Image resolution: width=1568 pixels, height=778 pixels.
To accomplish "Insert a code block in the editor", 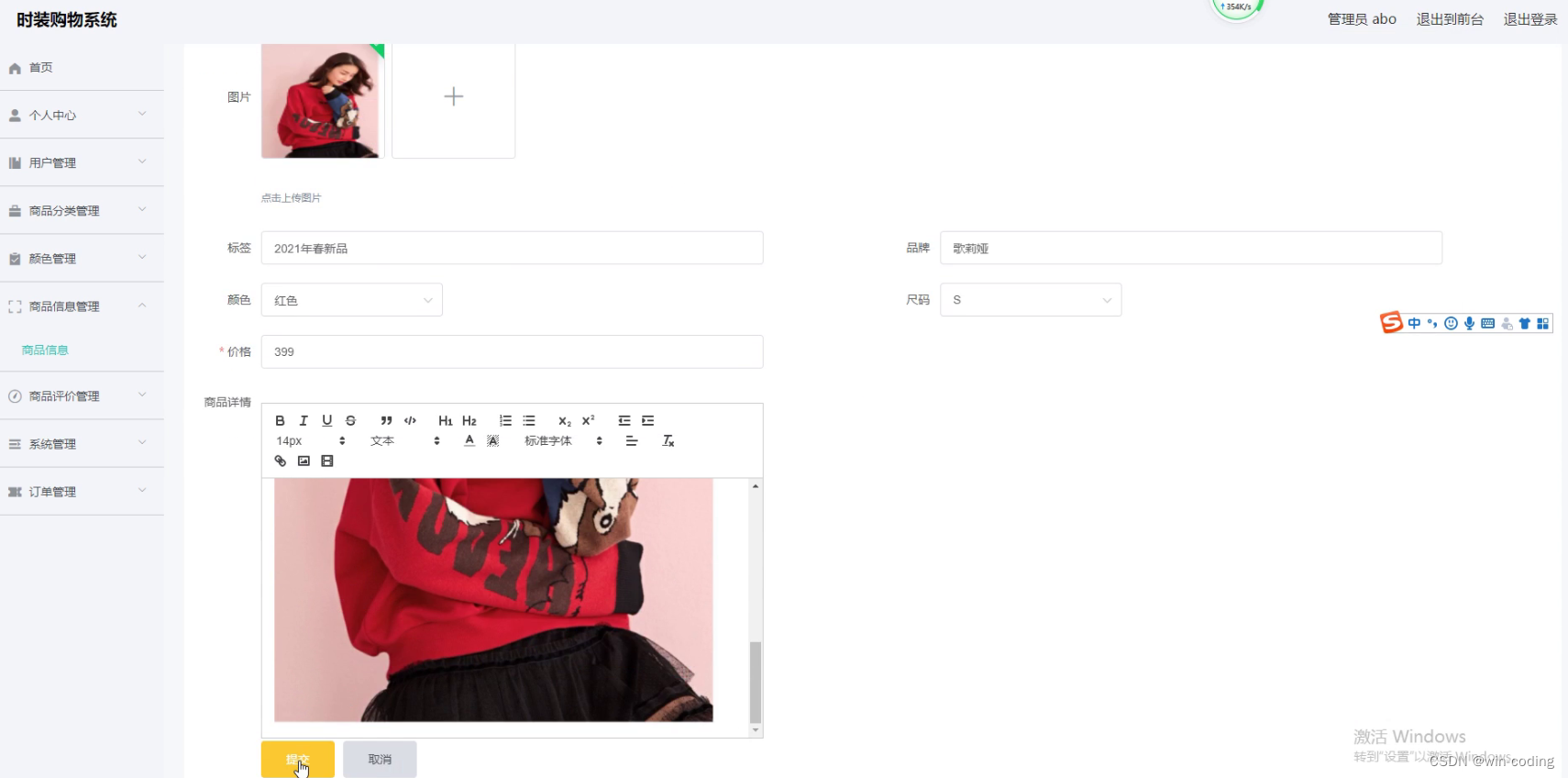I will [x=410, y=420].
